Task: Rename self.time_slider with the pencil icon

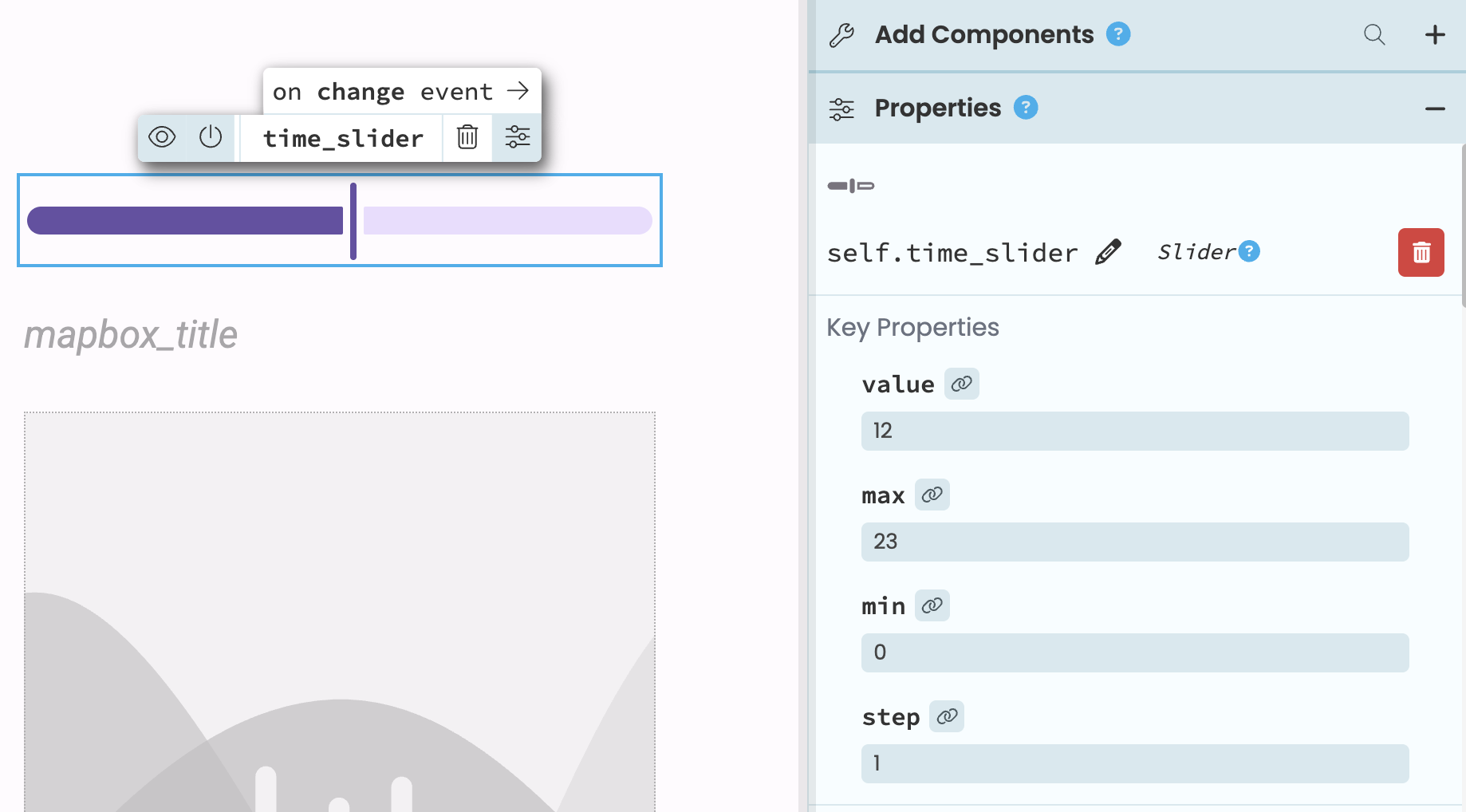Action: click(x=1108, y=252)
